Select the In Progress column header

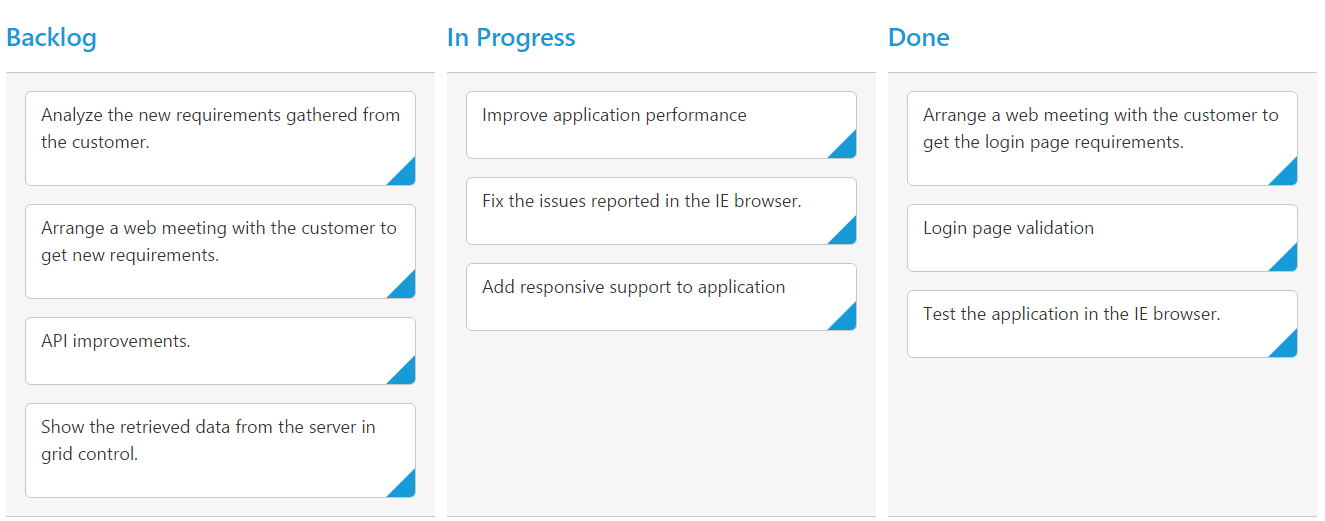[x=511, y=38]
